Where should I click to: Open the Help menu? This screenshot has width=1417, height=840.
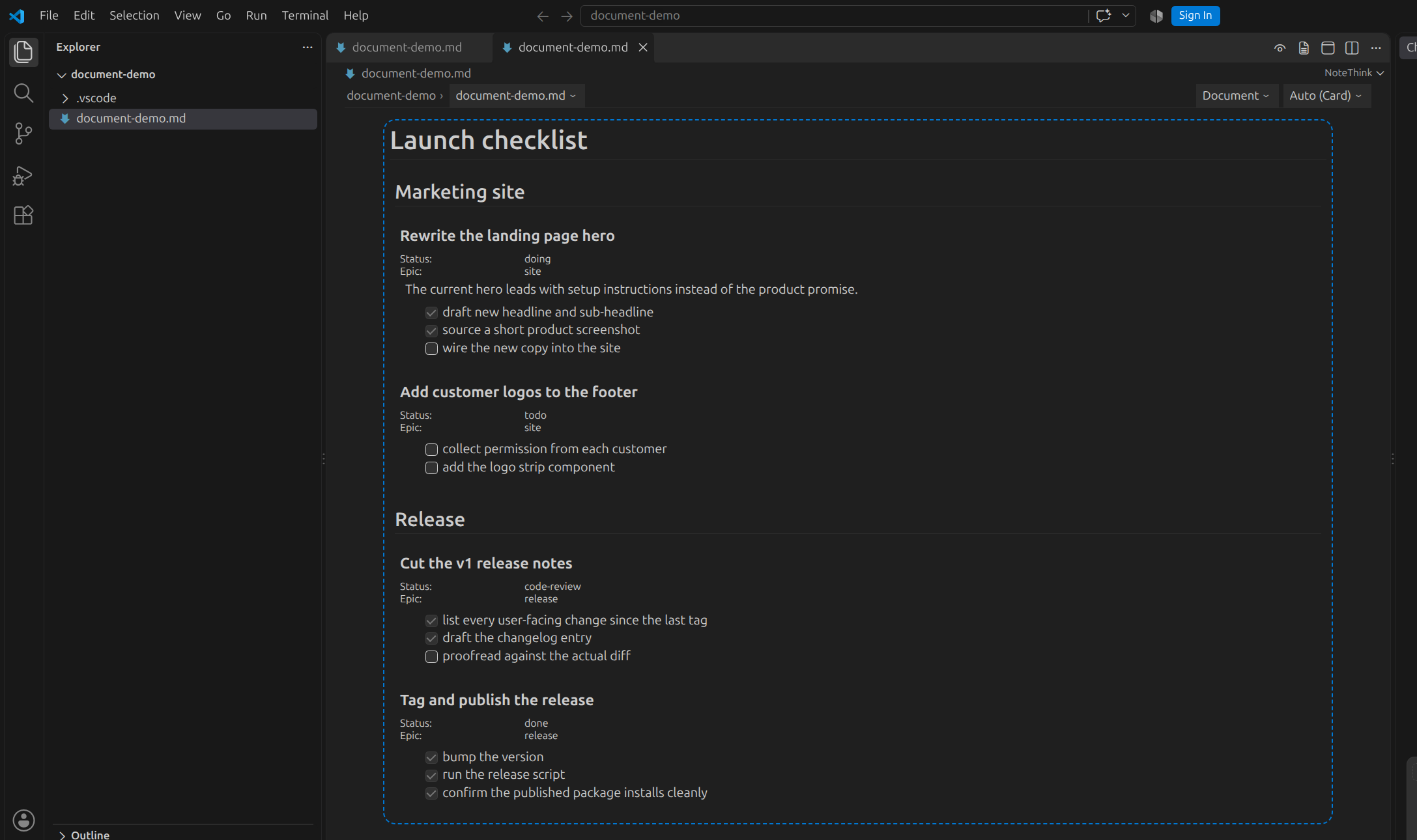(x=356, y=16)
